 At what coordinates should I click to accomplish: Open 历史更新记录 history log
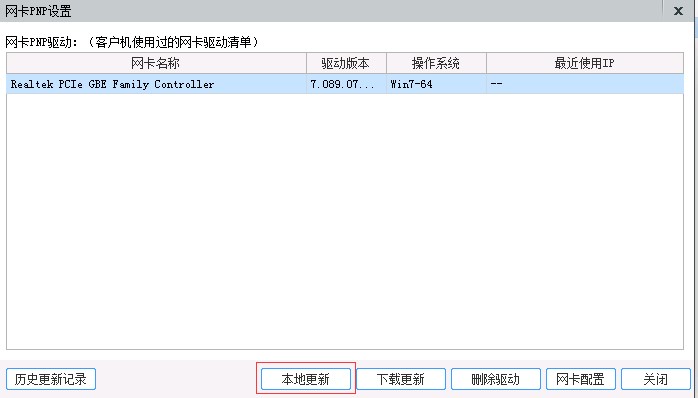tap(51, 379)
